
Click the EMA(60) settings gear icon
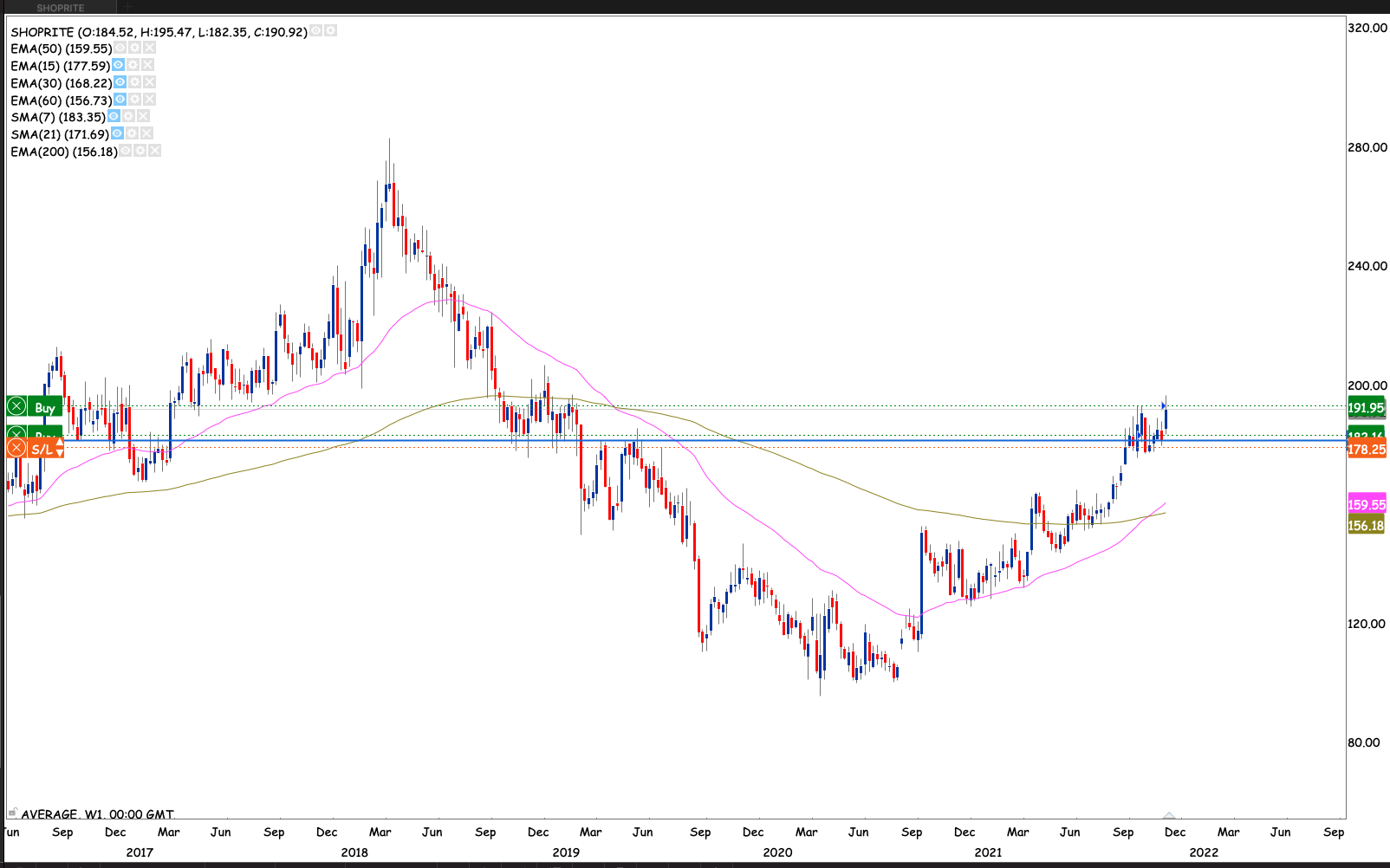pyautogui.click(x=135, y=100)
